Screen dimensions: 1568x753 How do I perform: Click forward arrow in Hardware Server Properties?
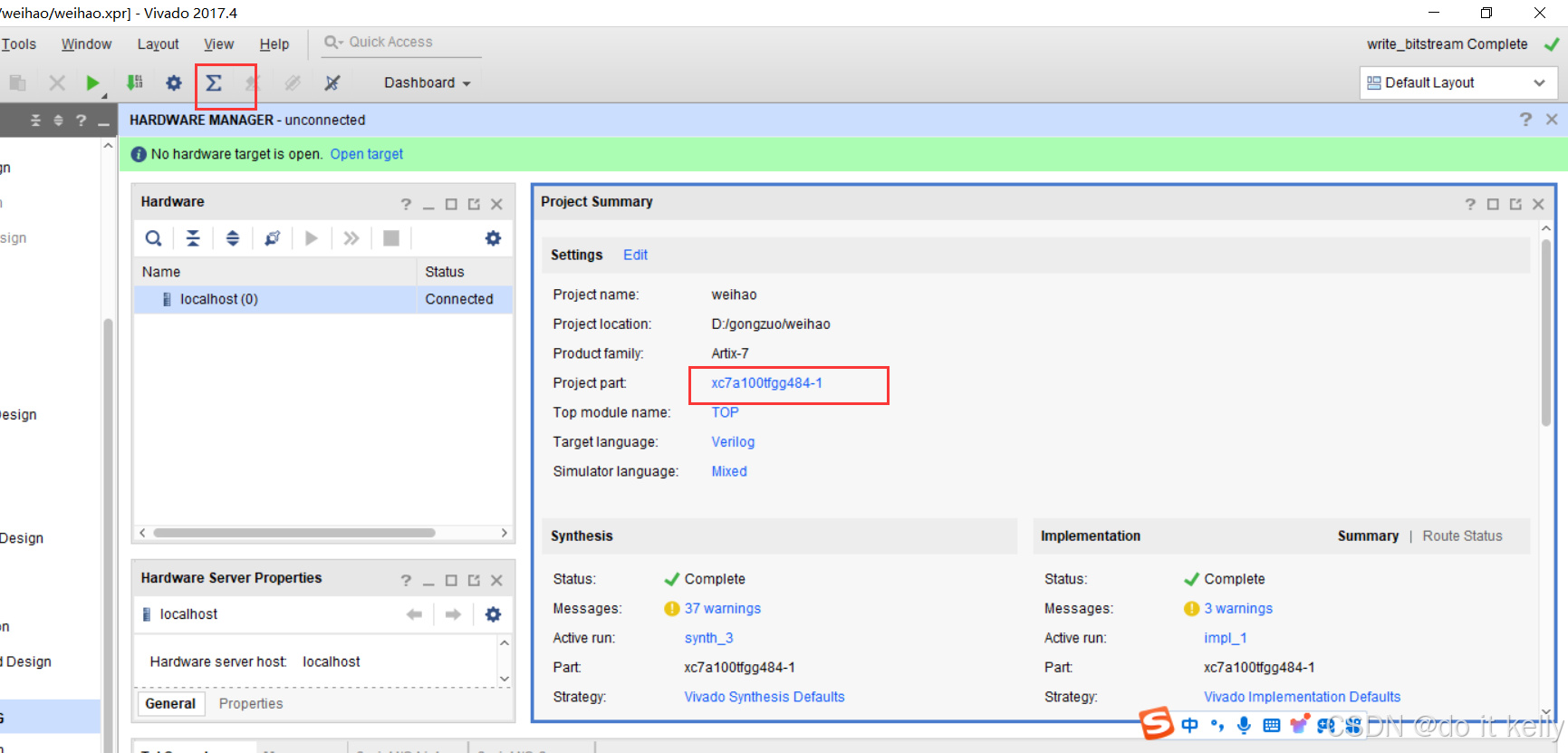pyautogui.click(x=453, y=614)
